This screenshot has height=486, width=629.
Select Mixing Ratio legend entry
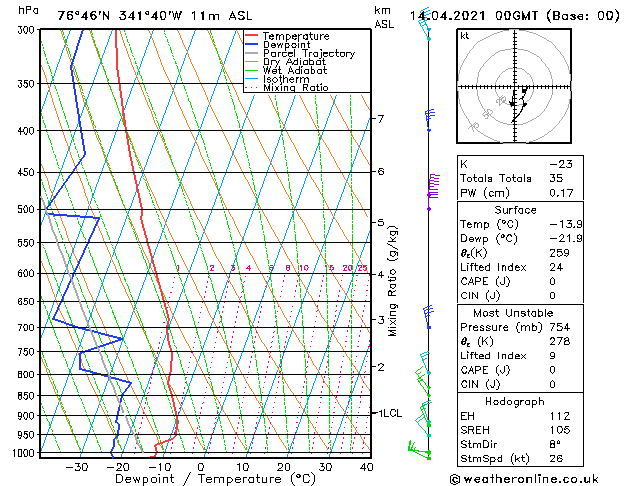(295, 88)
